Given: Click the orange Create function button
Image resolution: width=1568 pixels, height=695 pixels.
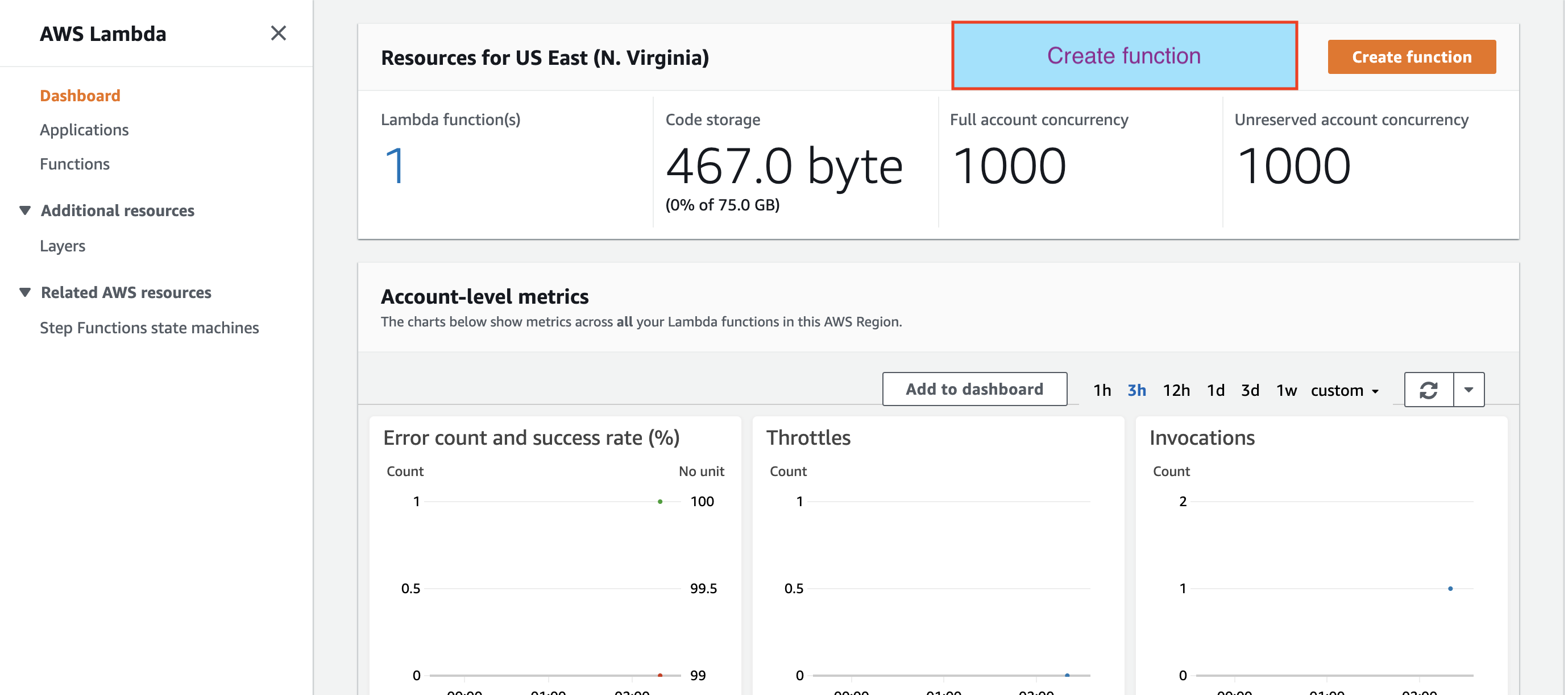Looking at the screenshot, I should pyautogui.click(x=1412, y=57).
